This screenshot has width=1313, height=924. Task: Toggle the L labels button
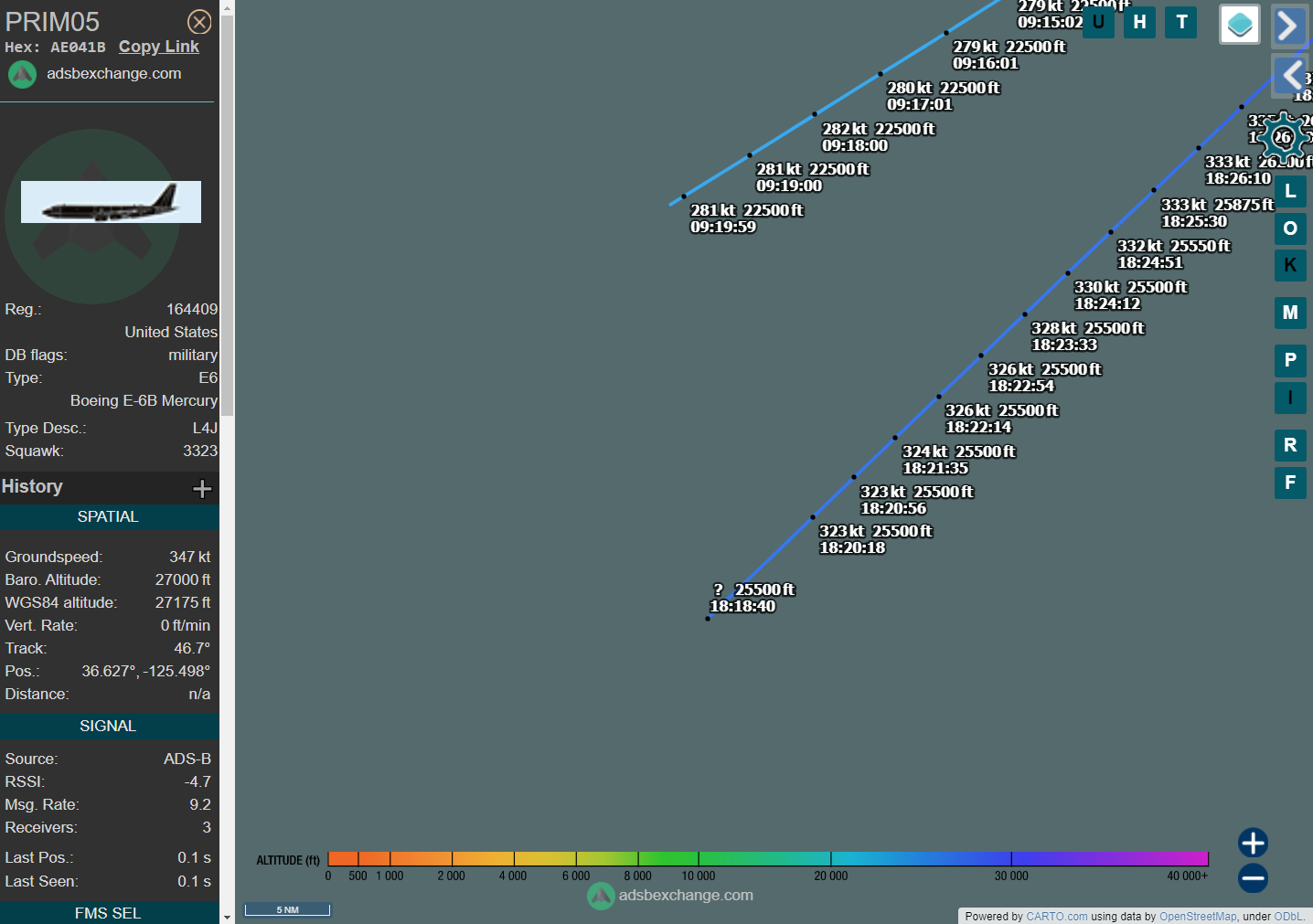coord(1290,191)
